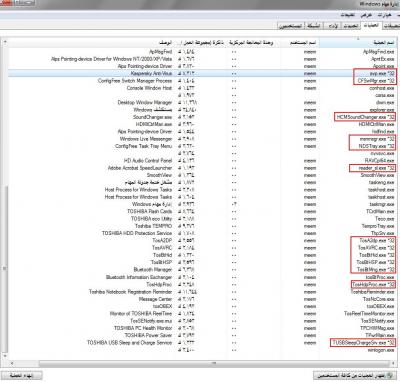Select the ToshibaReminder.exe process
The height and width of the screenshot is (382, 400).
point(373,292)
